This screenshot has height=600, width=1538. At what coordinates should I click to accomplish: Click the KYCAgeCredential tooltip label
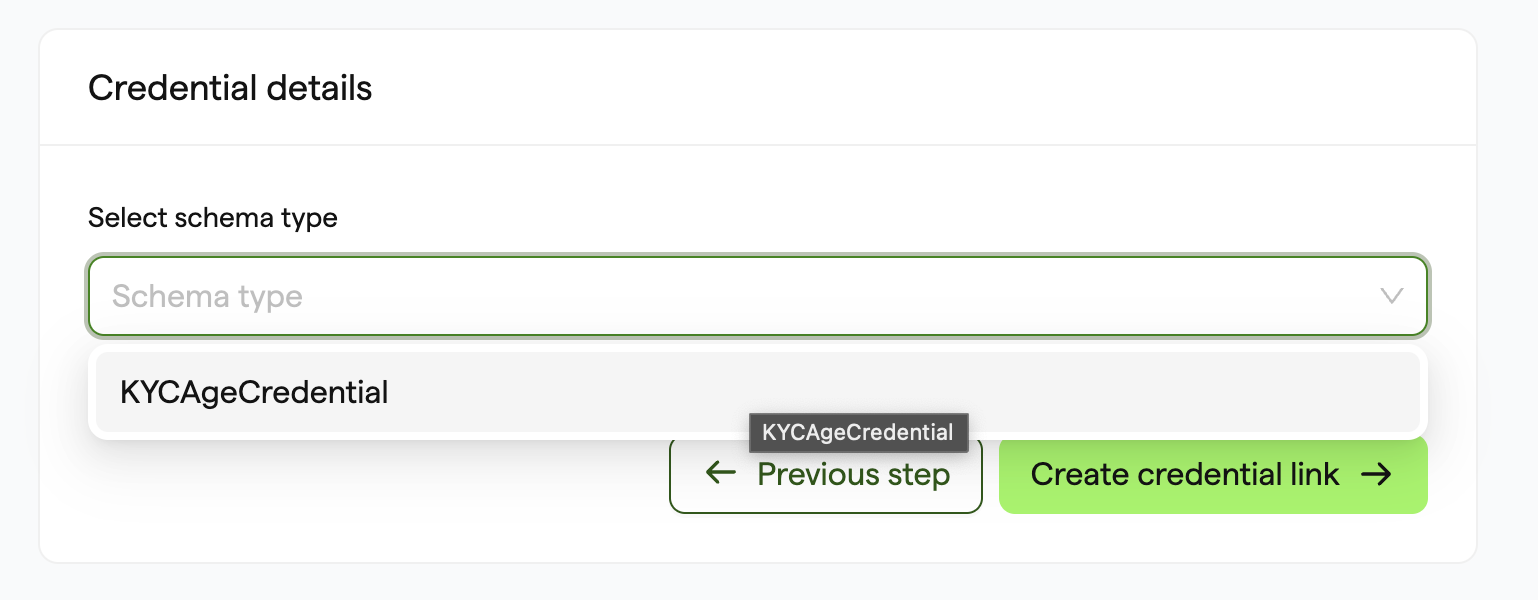[858, 432]
